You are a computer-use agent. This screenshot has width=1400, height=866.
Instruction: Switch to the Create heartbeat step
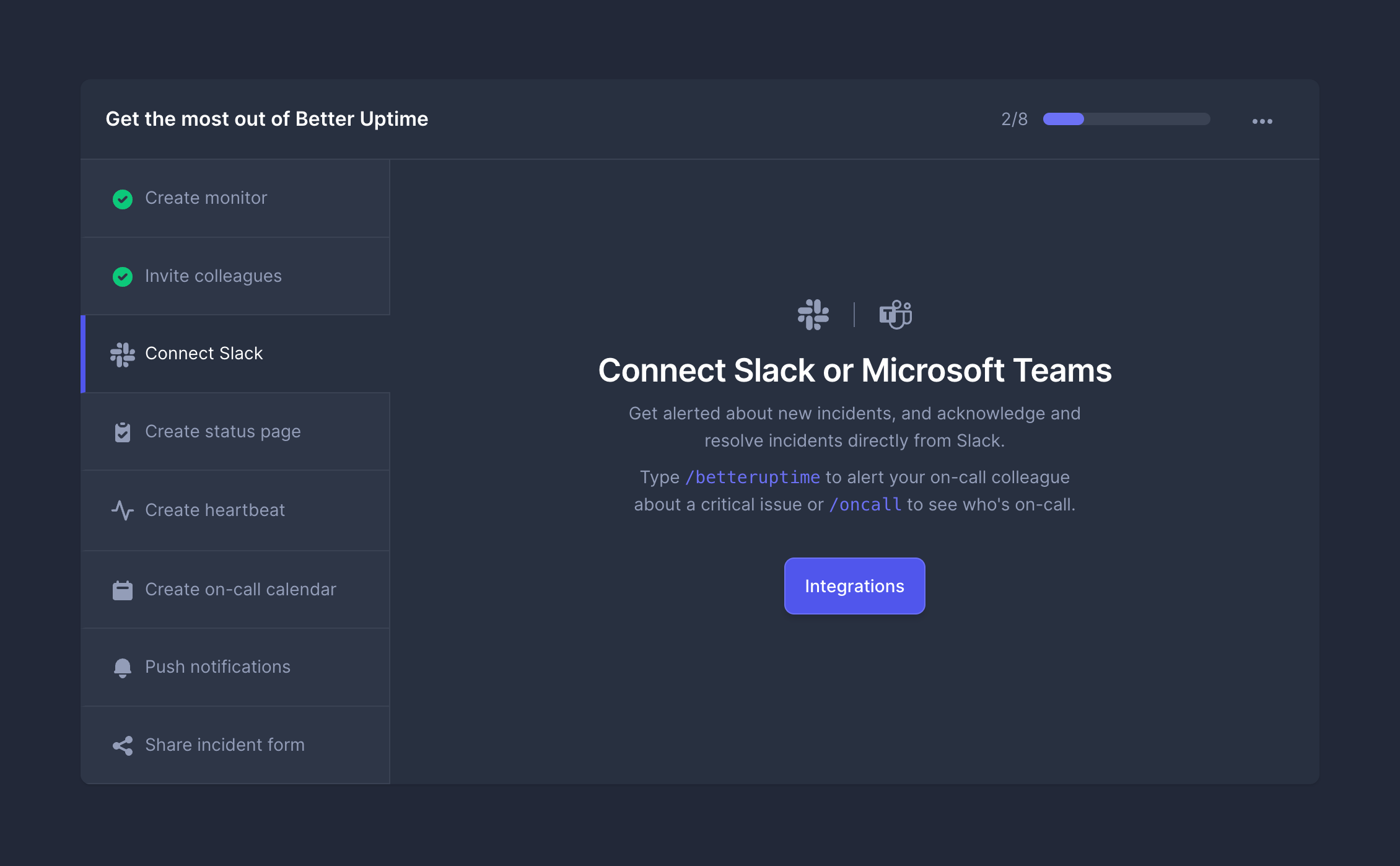coord(215,510)
